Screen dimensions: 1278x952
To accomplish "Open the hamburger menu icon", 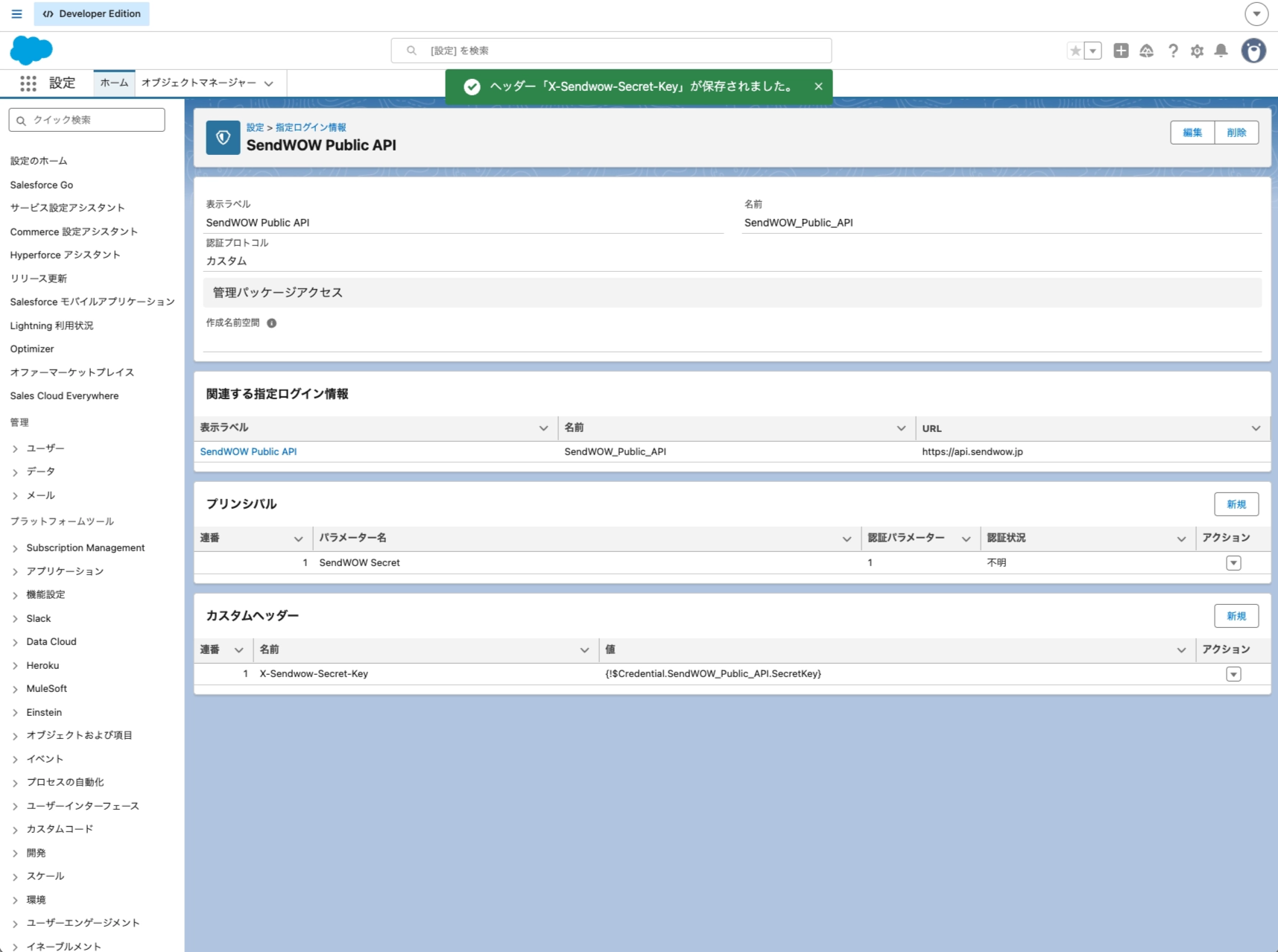I will coord(16,14).
